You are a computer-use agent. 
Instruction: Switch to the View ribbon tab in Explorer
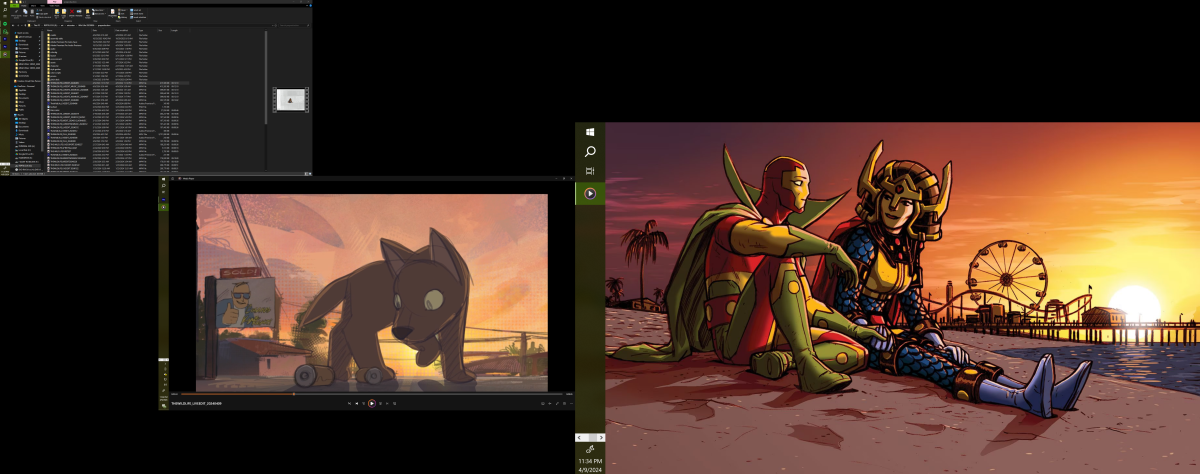tap(42, 5)
